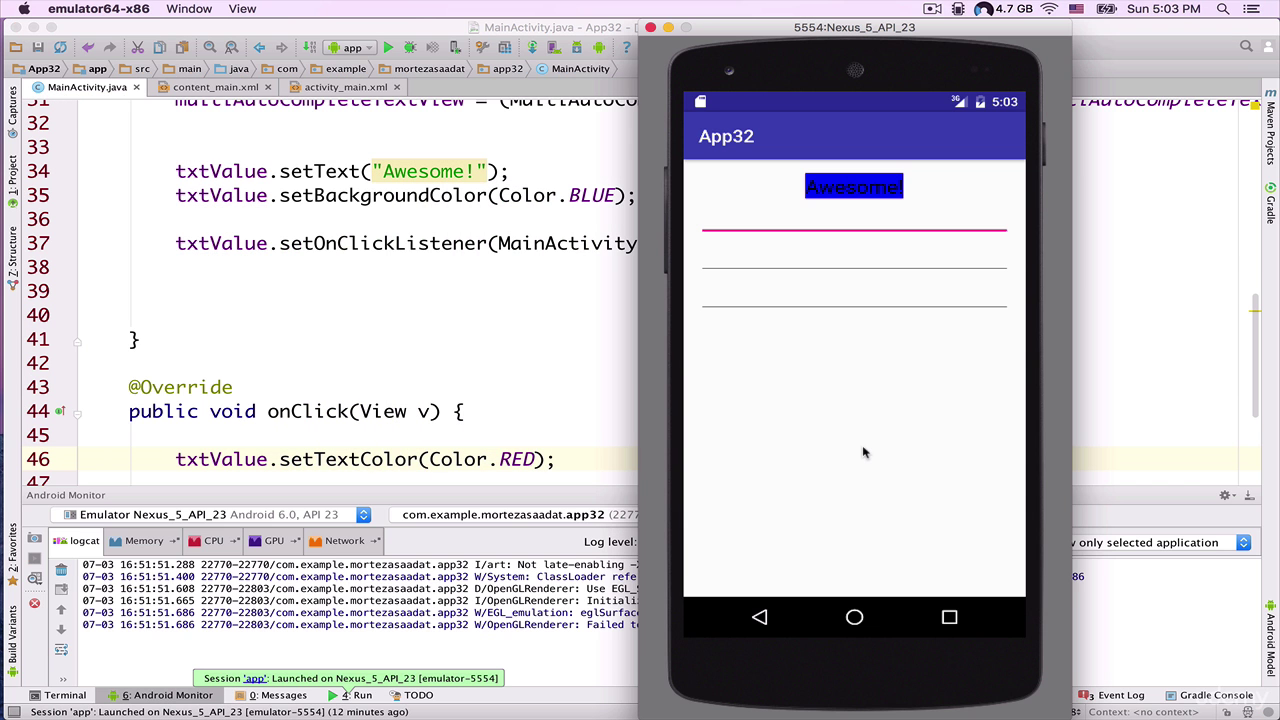The width and height of the screenshot is (1280, 720).
Task: Toggle the Gradle panel on right edge
Action: tap(1271, 203)
